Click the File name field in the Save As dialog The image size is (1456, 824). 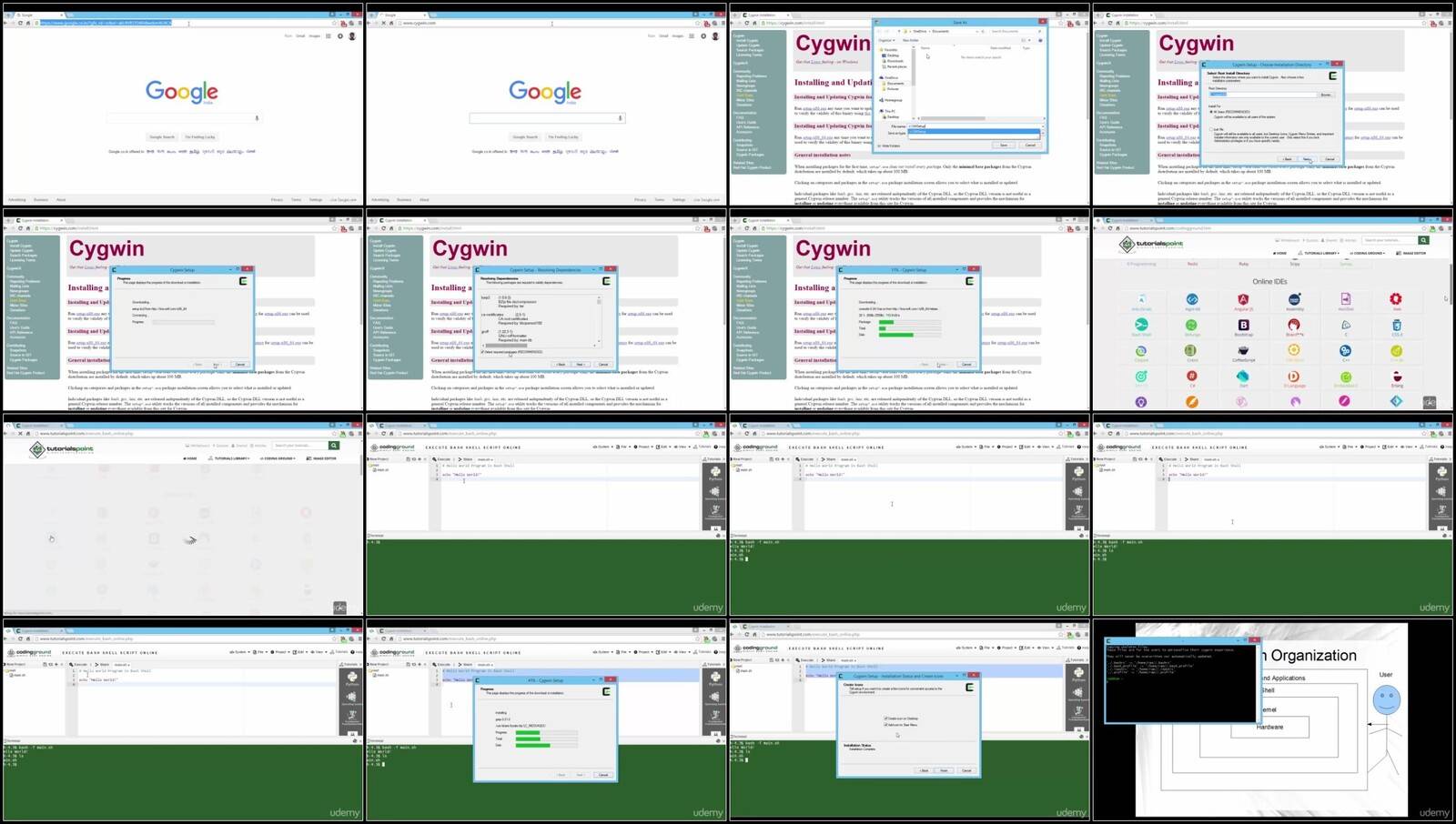point(976,126)
